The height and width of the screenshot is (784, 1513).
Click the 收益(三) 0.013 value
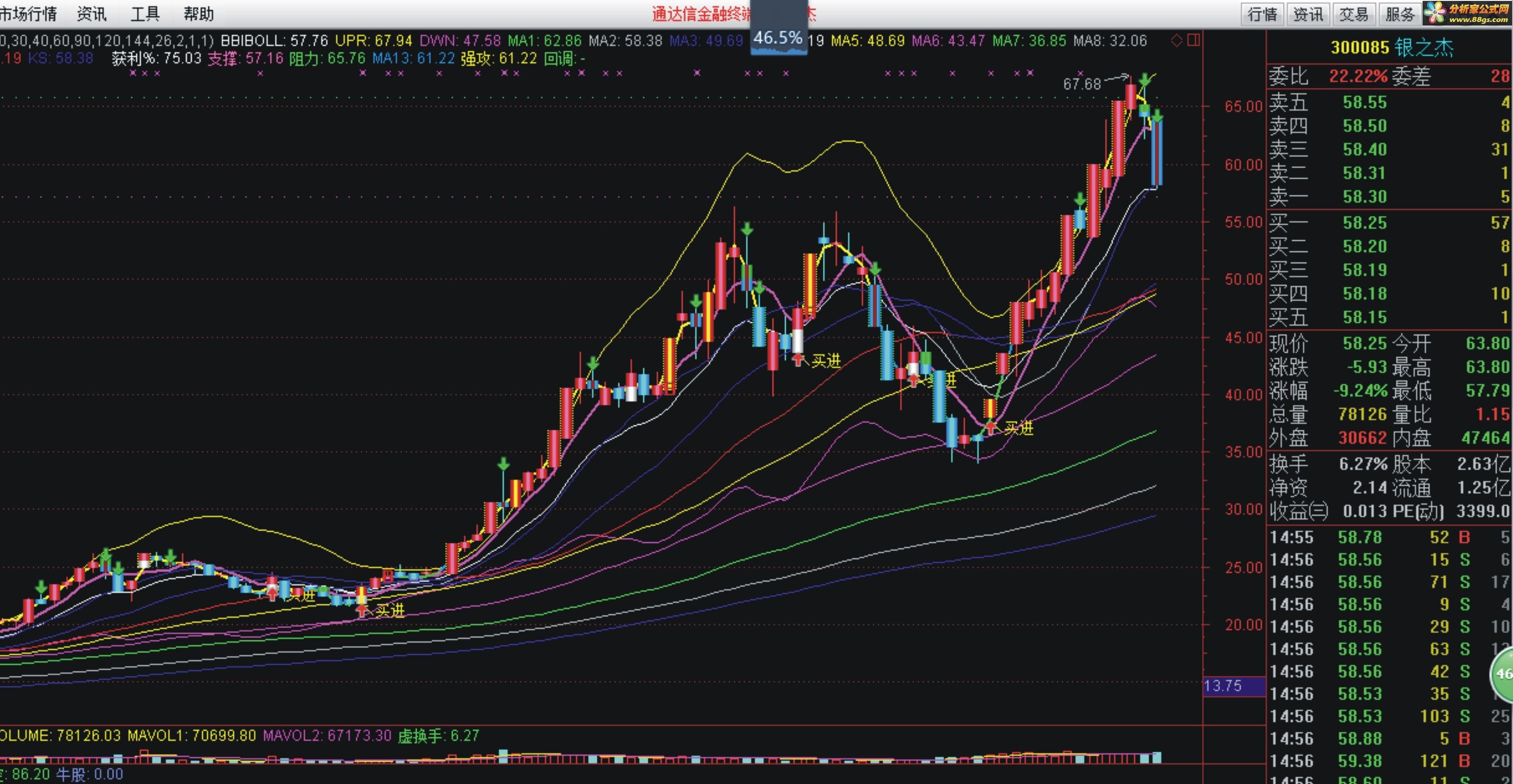(1365, 511)
